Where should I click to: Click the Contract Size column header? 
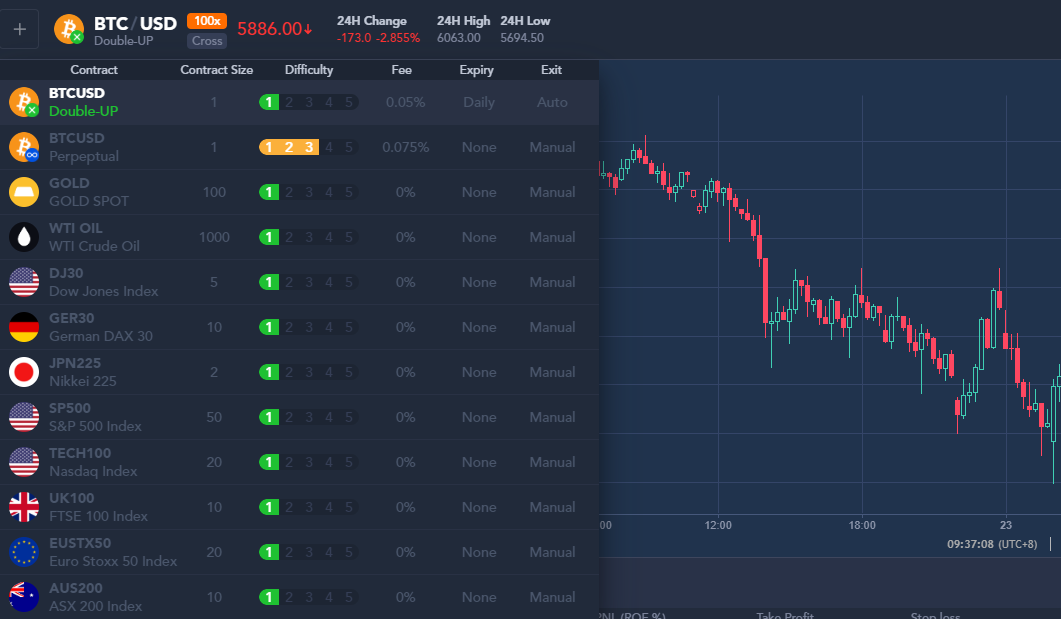click(x=217, y=70)
